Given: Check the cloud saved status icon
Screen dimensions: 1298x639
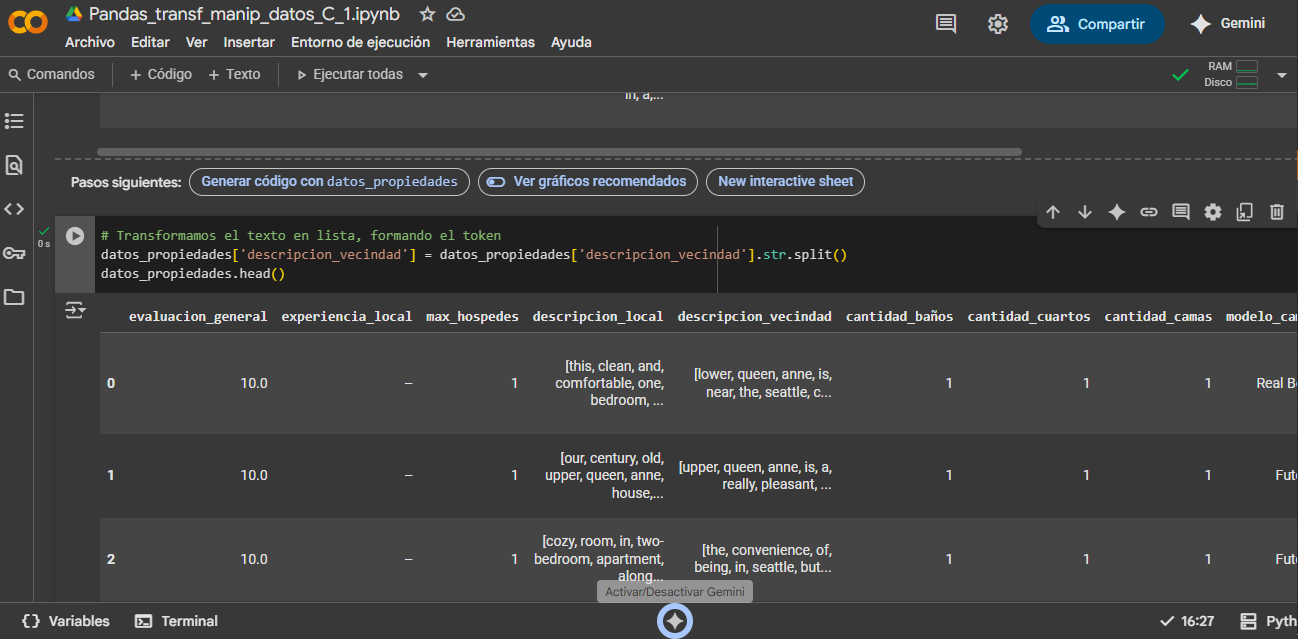Looking at the screenshot, I should pos(456,14).
